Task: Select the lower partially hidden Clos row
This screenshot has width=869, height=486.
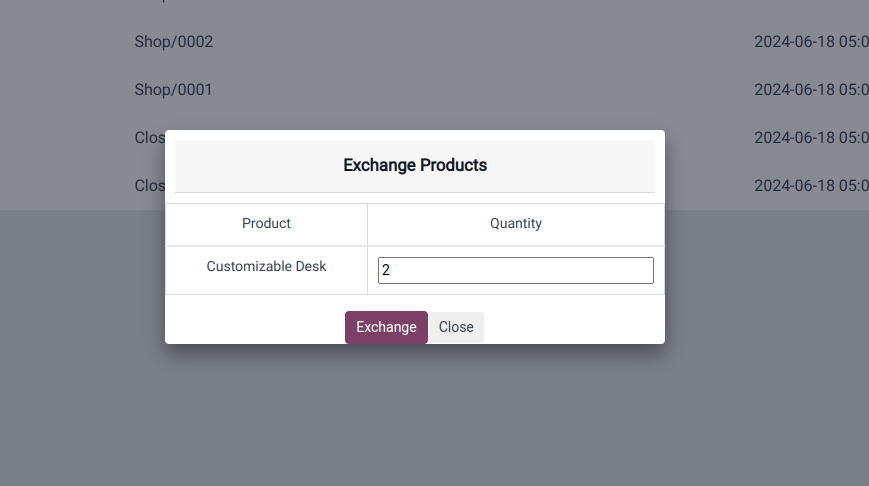Action: 150,185
